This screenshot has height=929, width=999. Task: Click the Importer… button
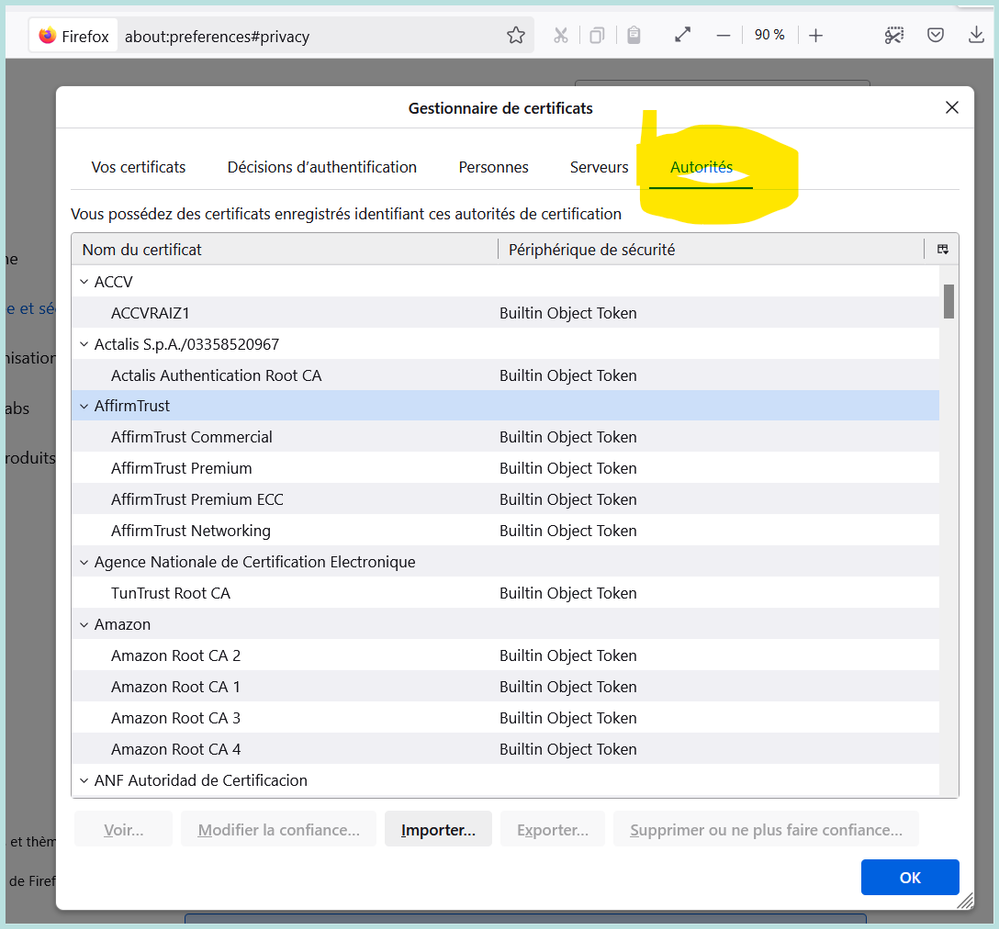[438, 830]
